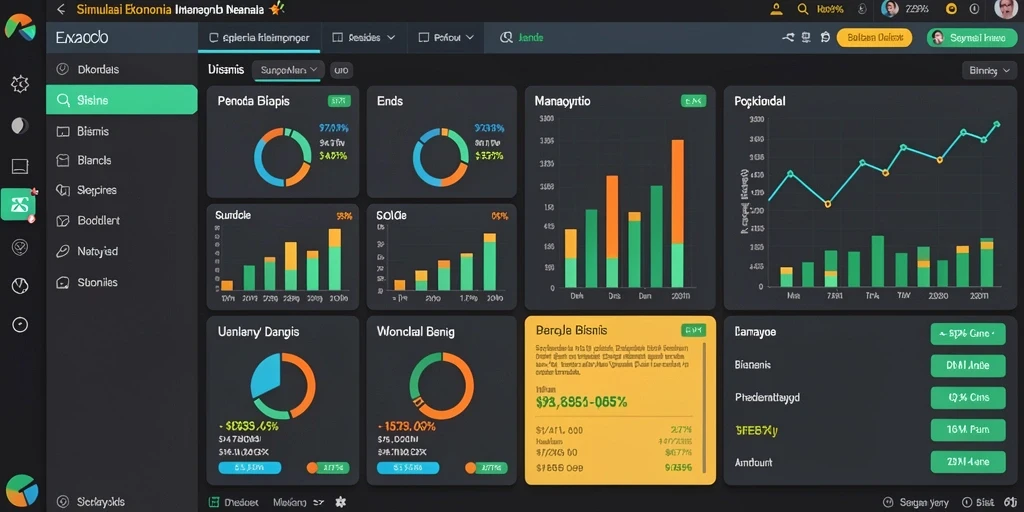The width and height of the screenshot is (1024, 512).
Task: Toggle the blue pill under Uanlany Dangis
Action: coord(249,468)
